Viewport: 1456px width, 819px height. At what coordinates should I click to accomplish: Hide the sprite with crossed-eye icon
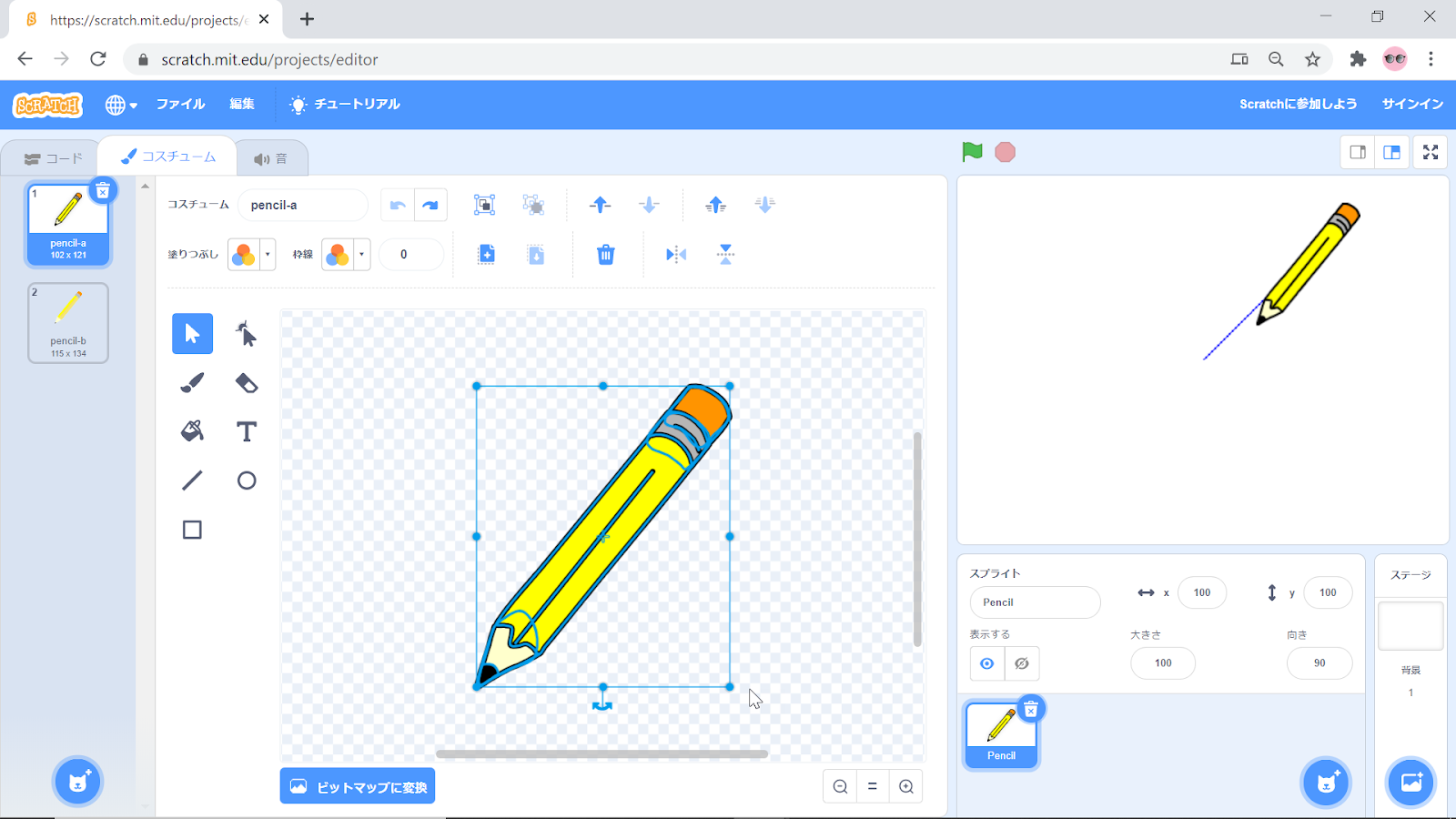1022,663
